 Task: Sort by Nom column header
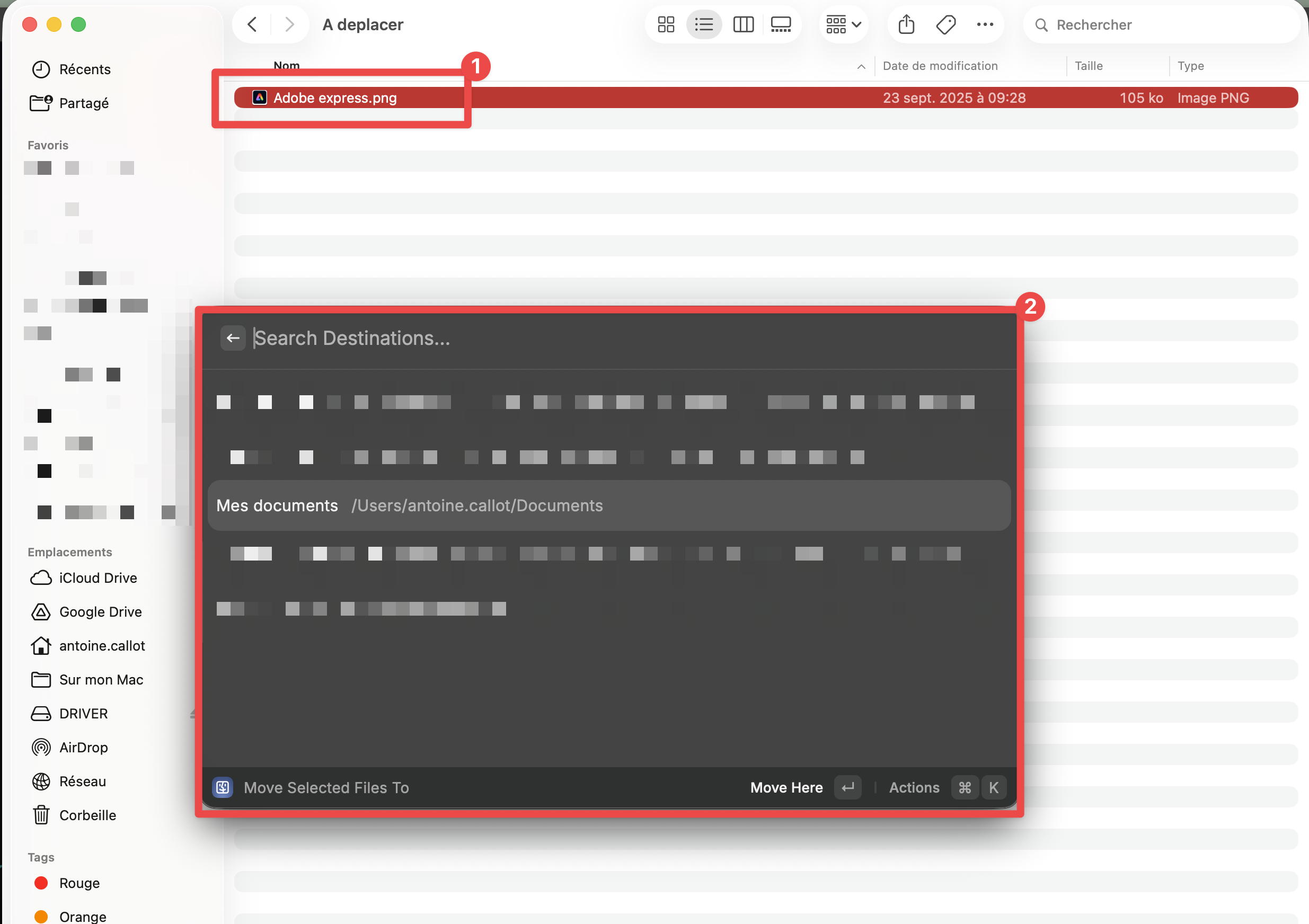point(287,66)
